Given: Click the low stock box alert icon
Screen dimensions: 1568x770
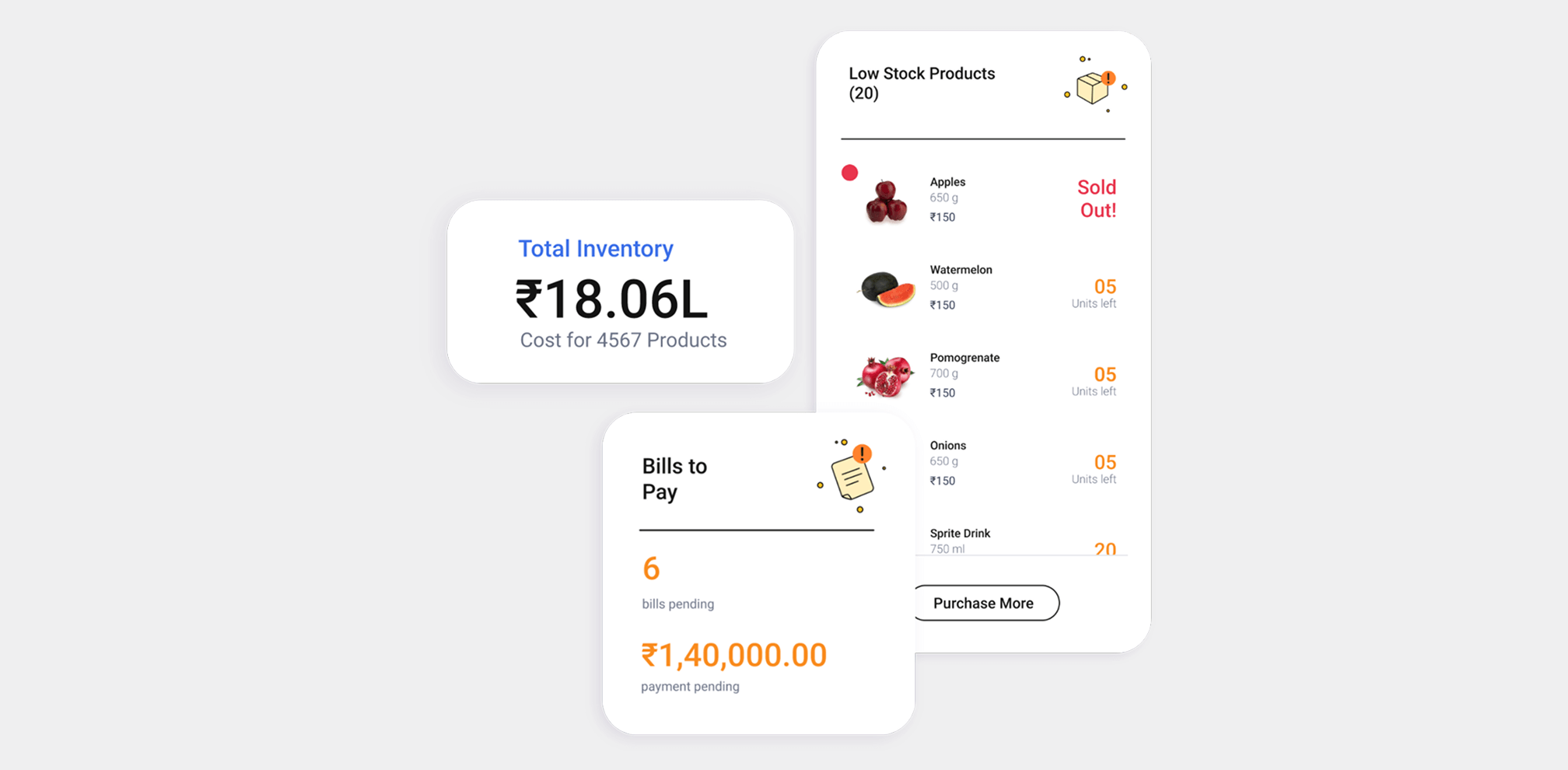Looking at the screenshot, I should [1093, 88].
